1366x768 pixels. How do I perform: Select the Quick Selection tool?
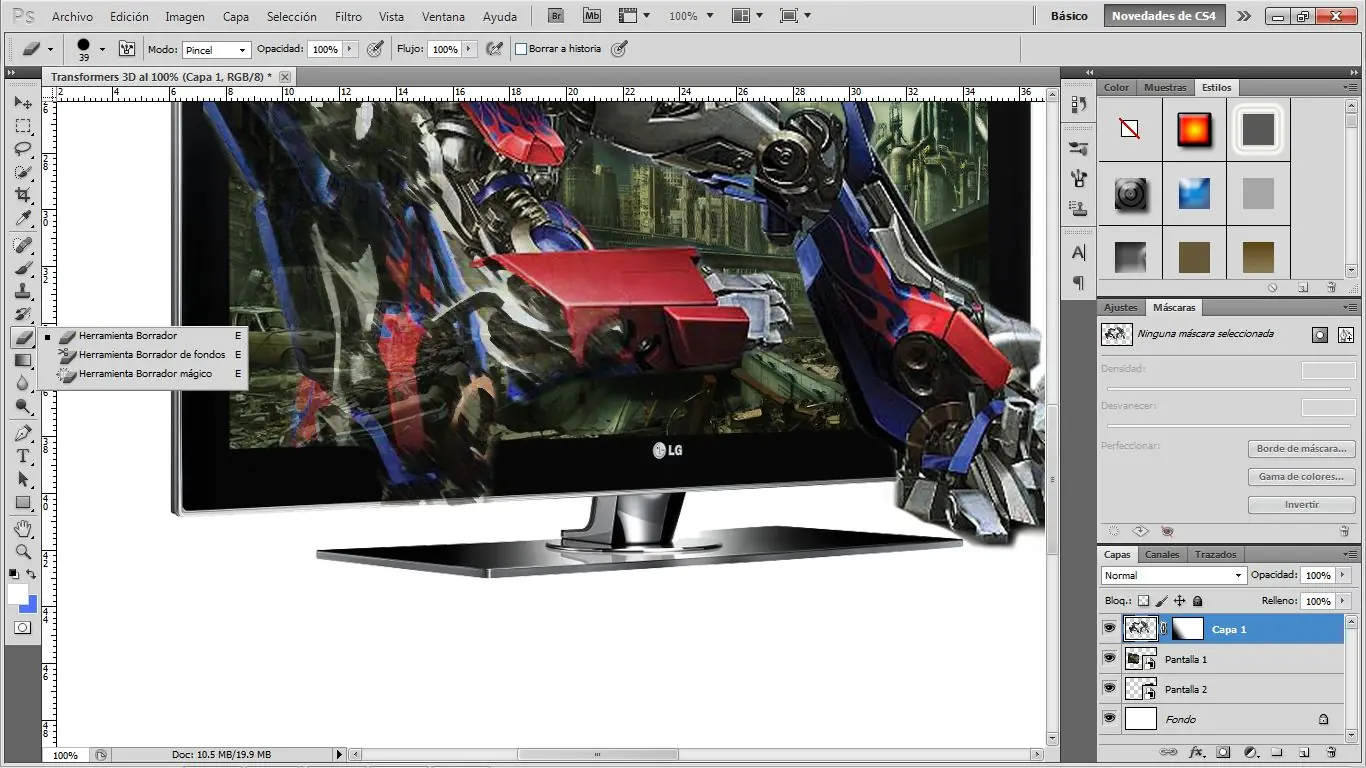coord(23,172)
